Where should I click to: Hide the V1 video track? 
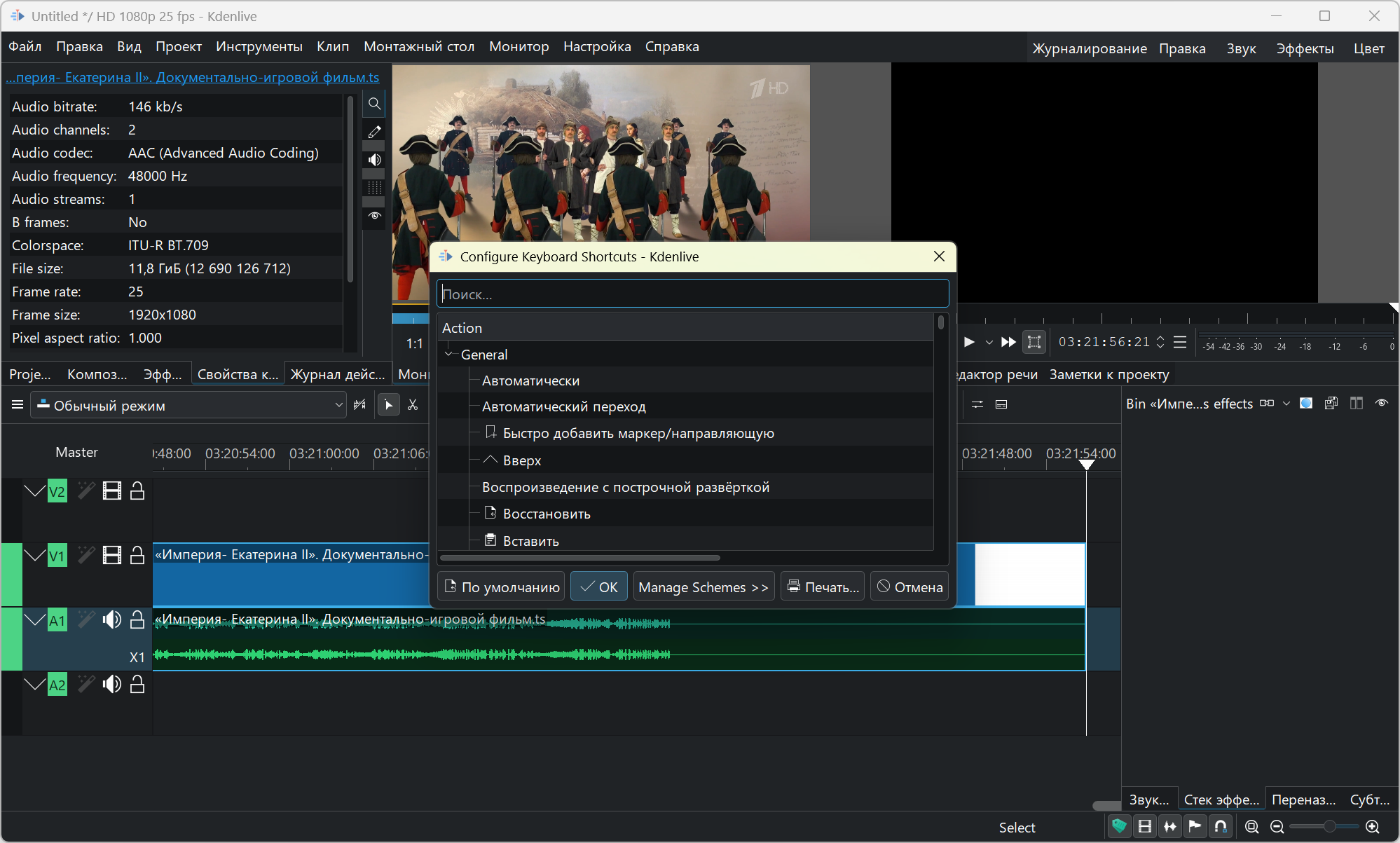tap(111, 556)
